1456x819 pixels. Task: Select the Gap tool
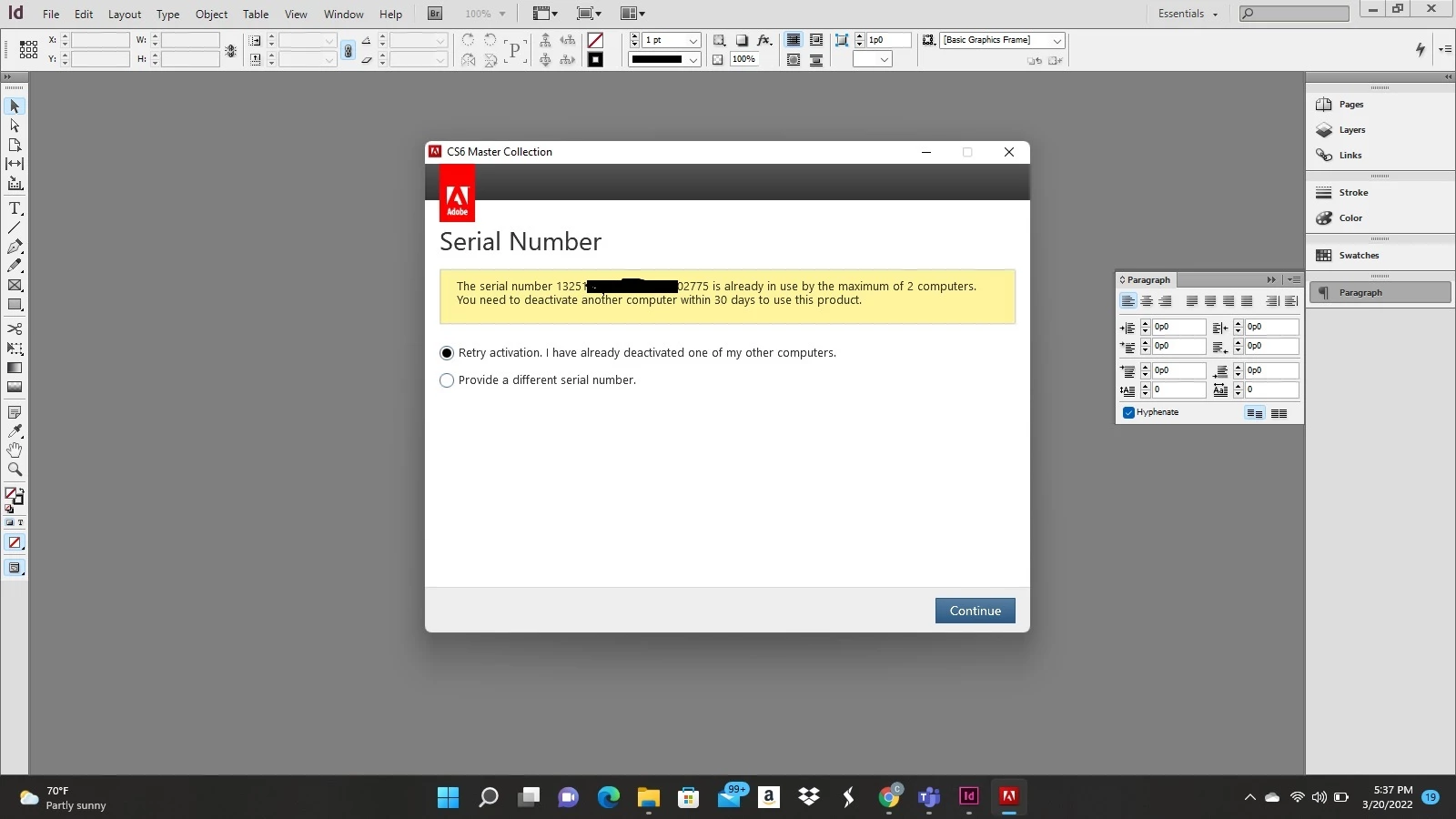point(15,164)
